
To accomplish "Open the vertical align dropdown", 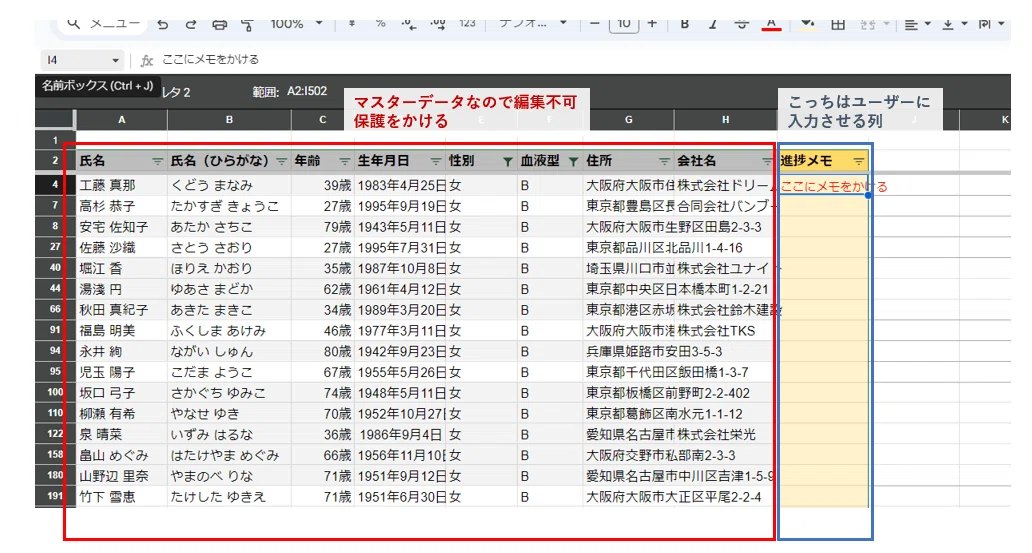I will pos(954,24).
